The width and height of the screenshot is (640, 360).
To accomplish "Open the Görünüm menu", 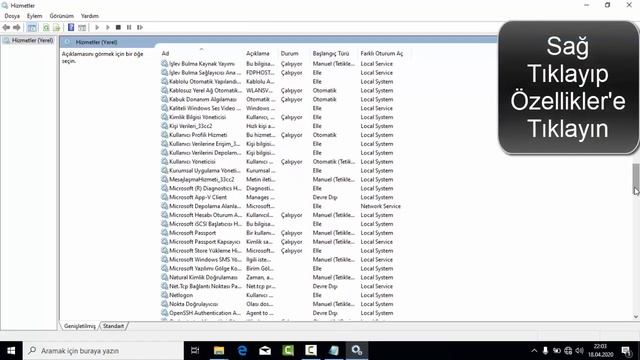I will [62, 16].
